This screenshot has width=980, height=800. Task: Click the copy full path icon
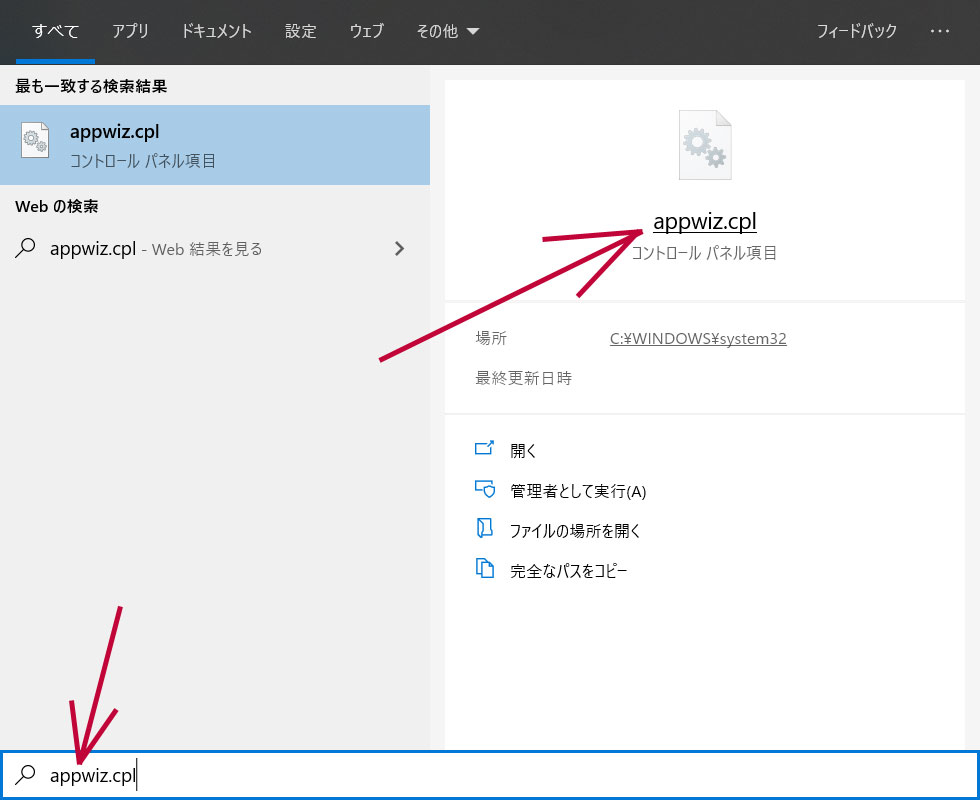coord(484,568)
